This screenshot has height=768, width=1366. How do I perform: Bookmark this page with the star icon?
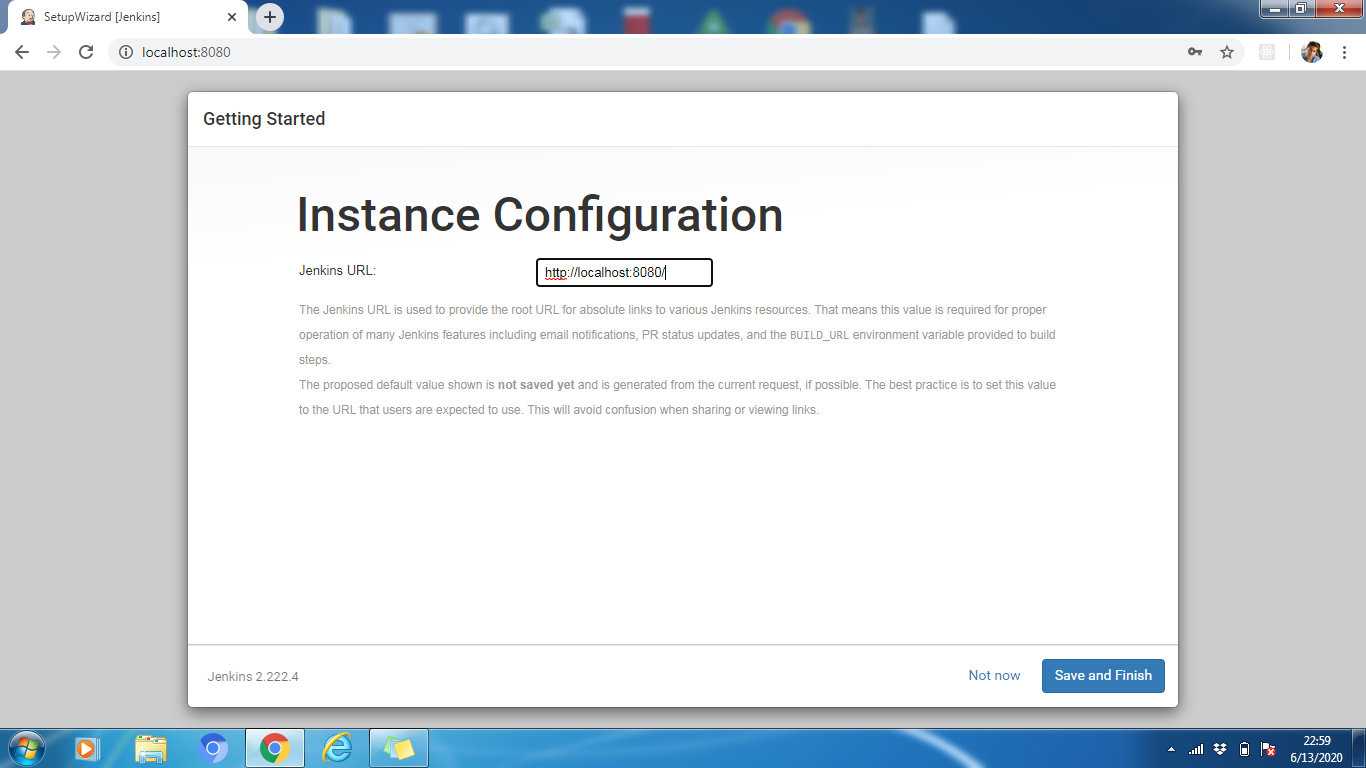click(x=1227, y=52)
